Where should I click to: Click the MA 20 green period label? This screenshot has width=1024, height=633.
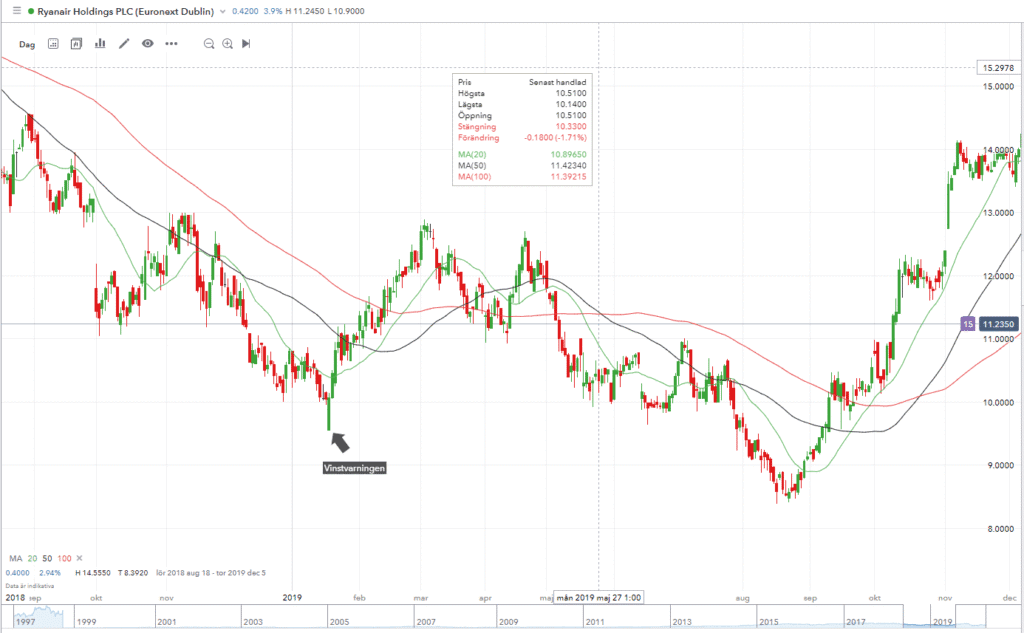(33, 557)
